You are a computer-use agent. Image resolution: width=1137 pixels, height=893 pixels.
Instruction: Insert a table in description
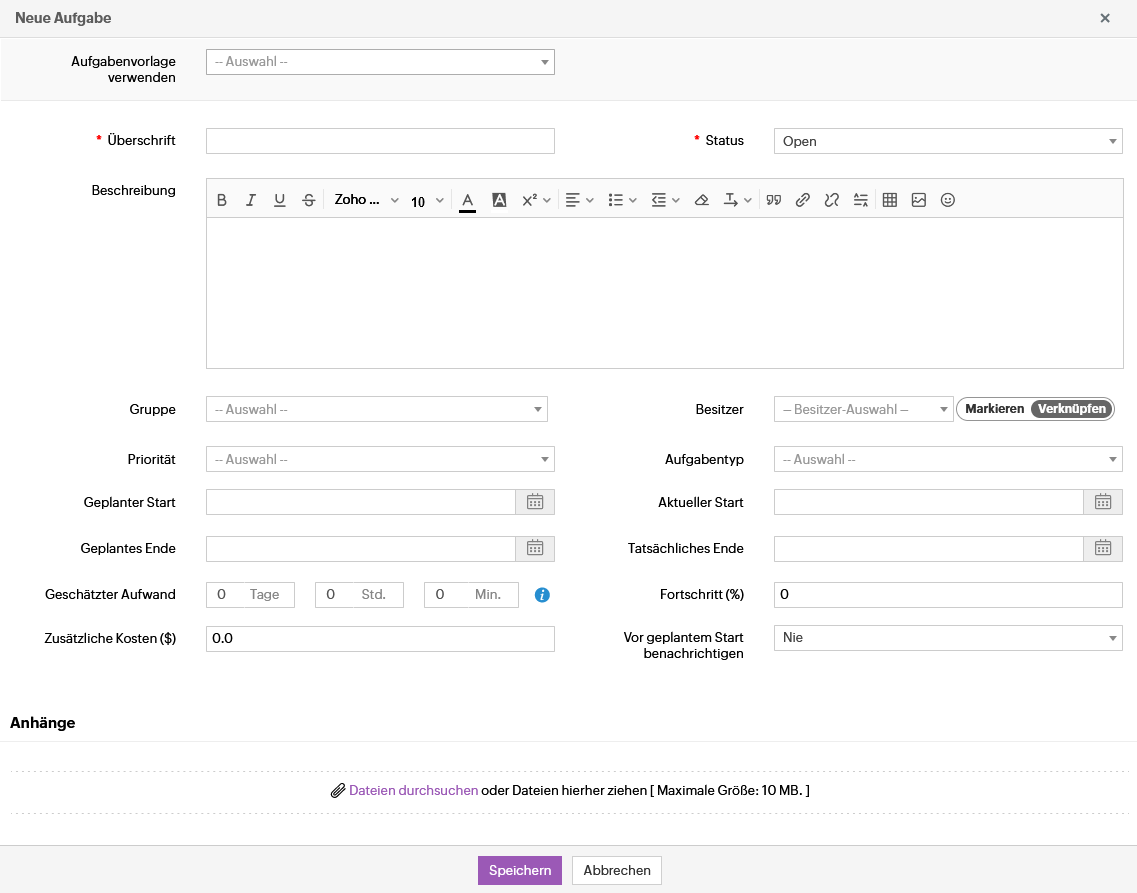pos(890,200)
